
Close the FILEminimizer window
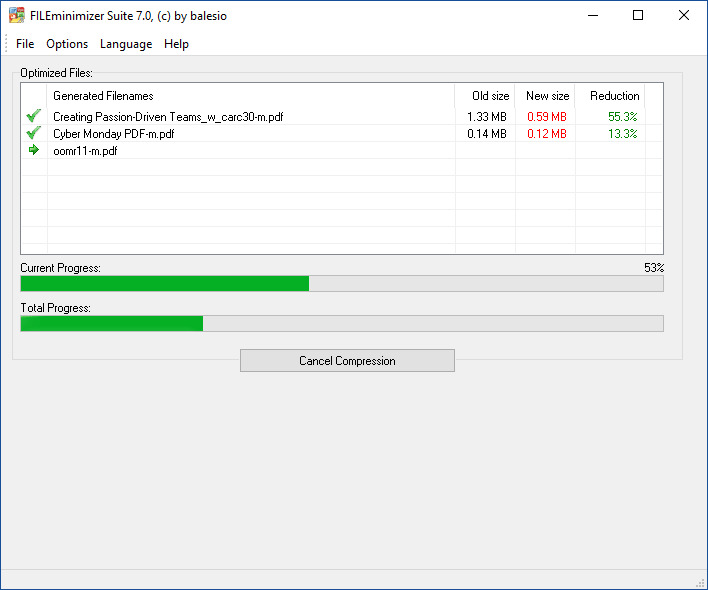tap(684, 15)
